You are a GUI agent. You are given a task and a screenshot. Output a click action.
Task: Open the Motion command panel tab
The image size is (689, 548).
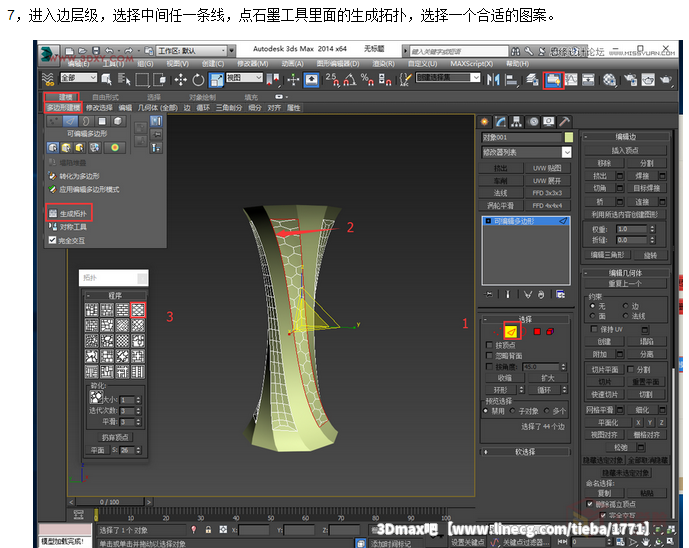point(533,122)
